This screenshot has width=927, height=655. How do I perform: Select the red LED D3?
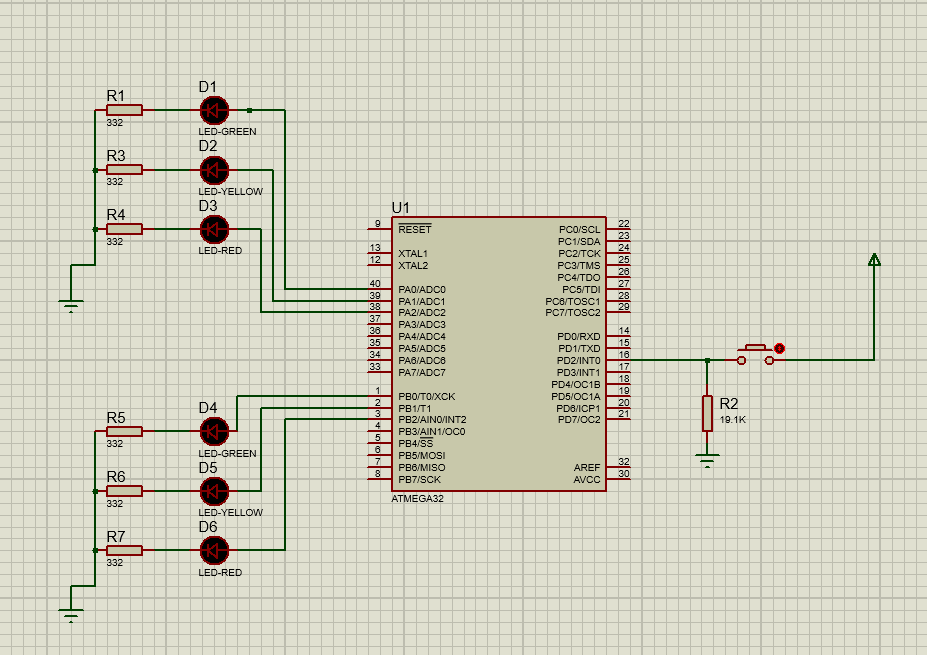click(213, 228)
